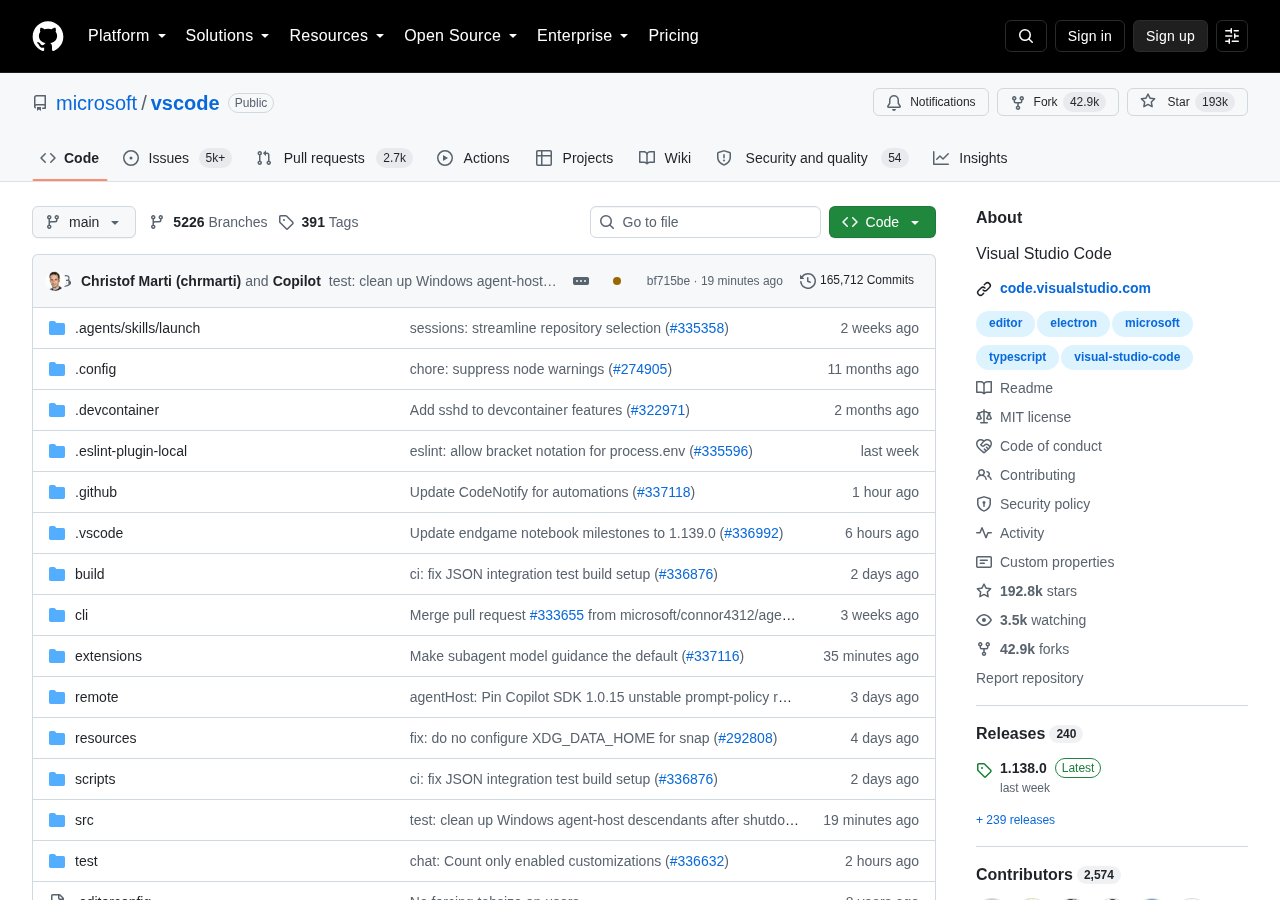Open the Actions tab
Viewport: 1280px width, 900px height.
click(473, 158)
